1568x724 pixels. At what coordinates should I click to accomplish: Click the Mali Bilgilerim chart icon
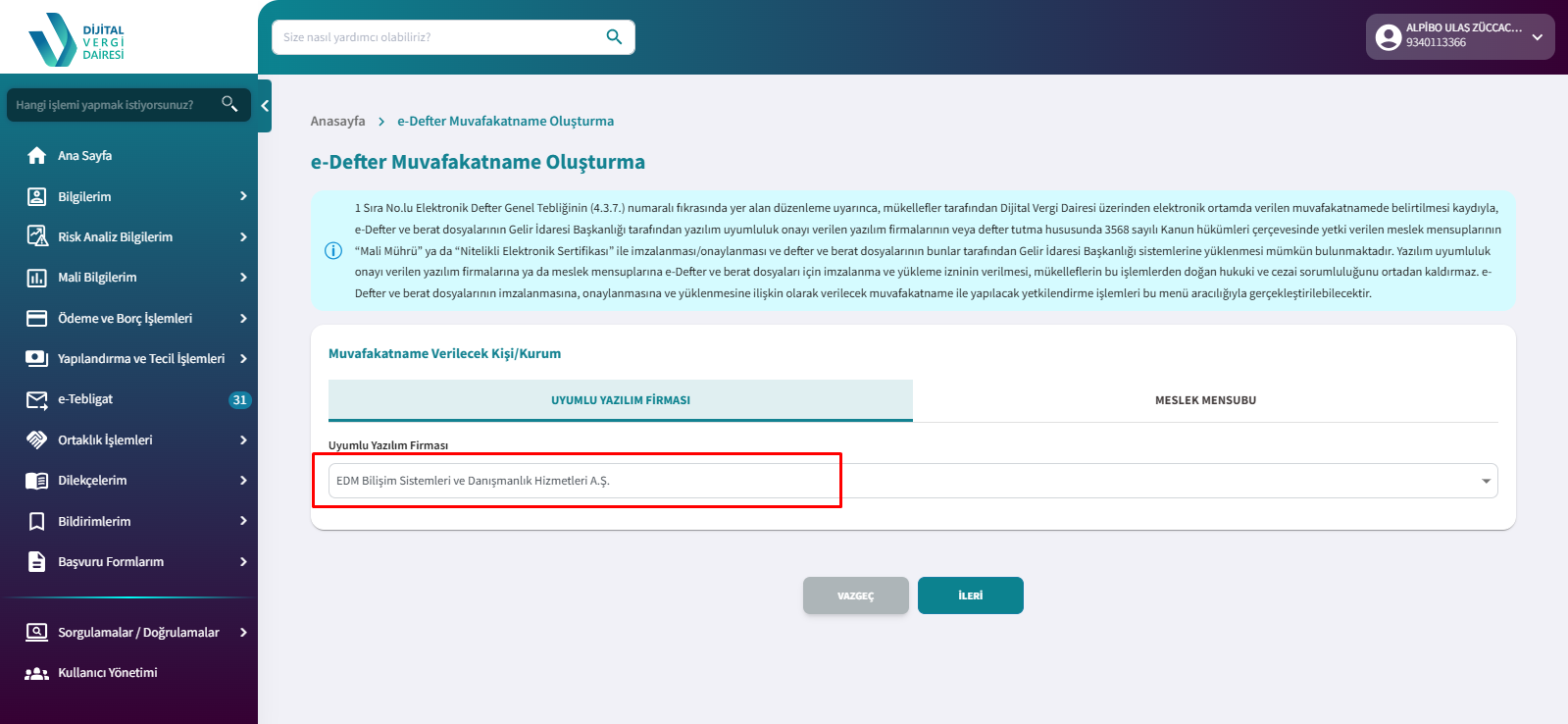click(37, 278)
